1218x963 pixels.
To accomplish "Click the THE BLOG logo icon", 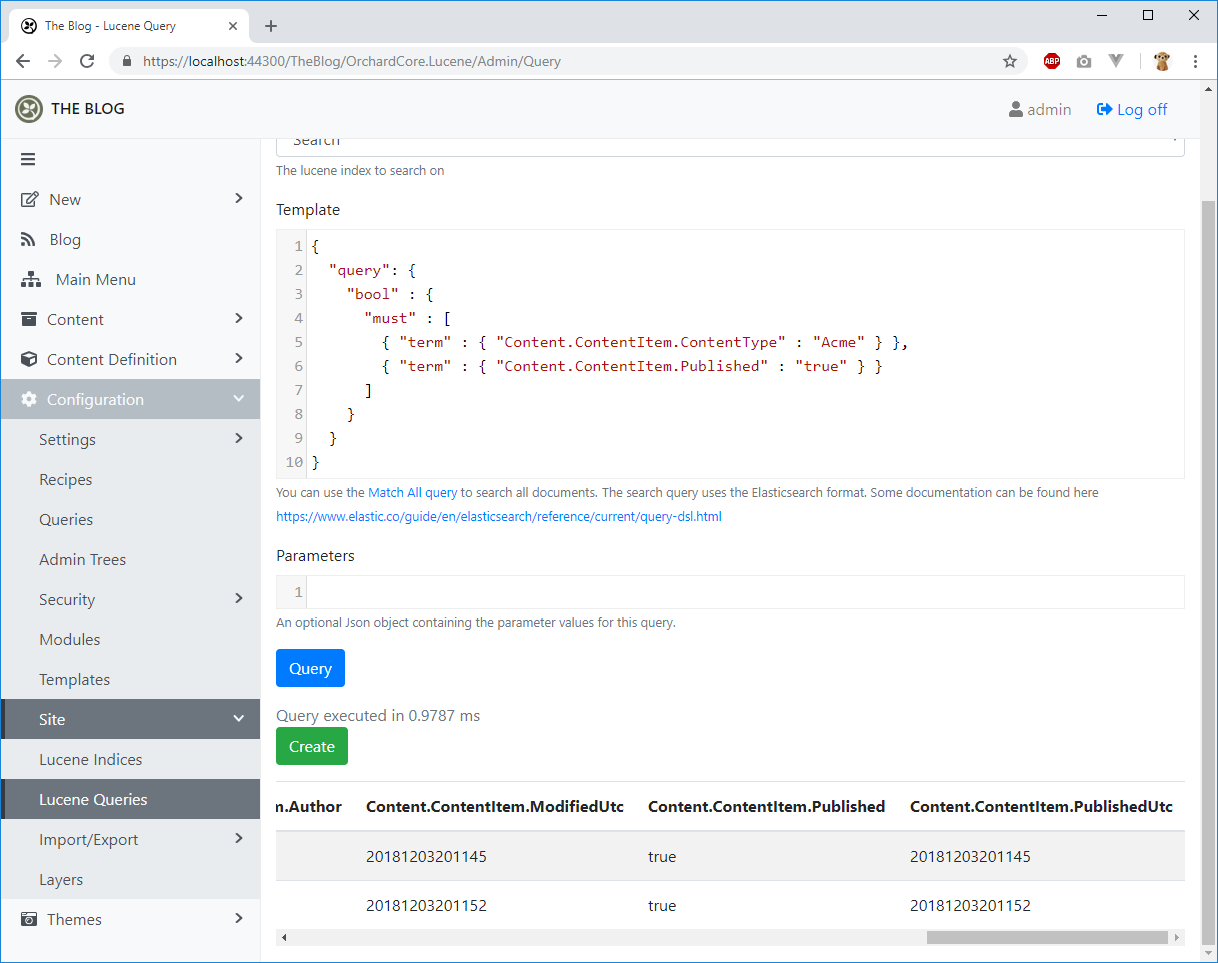I will click(28, 109).
